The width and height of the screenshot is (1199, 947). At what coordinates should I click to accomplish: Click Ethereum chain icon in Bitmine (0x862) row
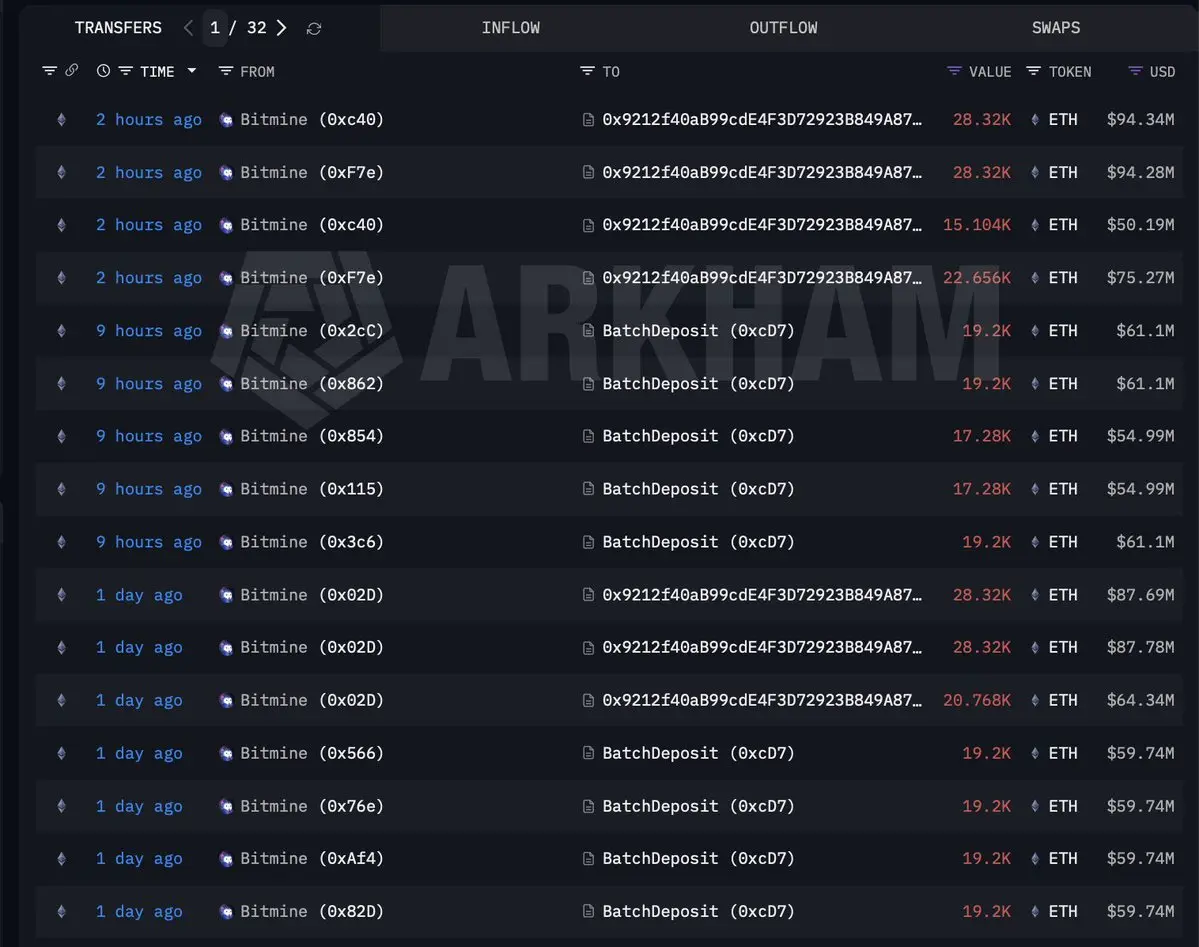tap(61, 383)
